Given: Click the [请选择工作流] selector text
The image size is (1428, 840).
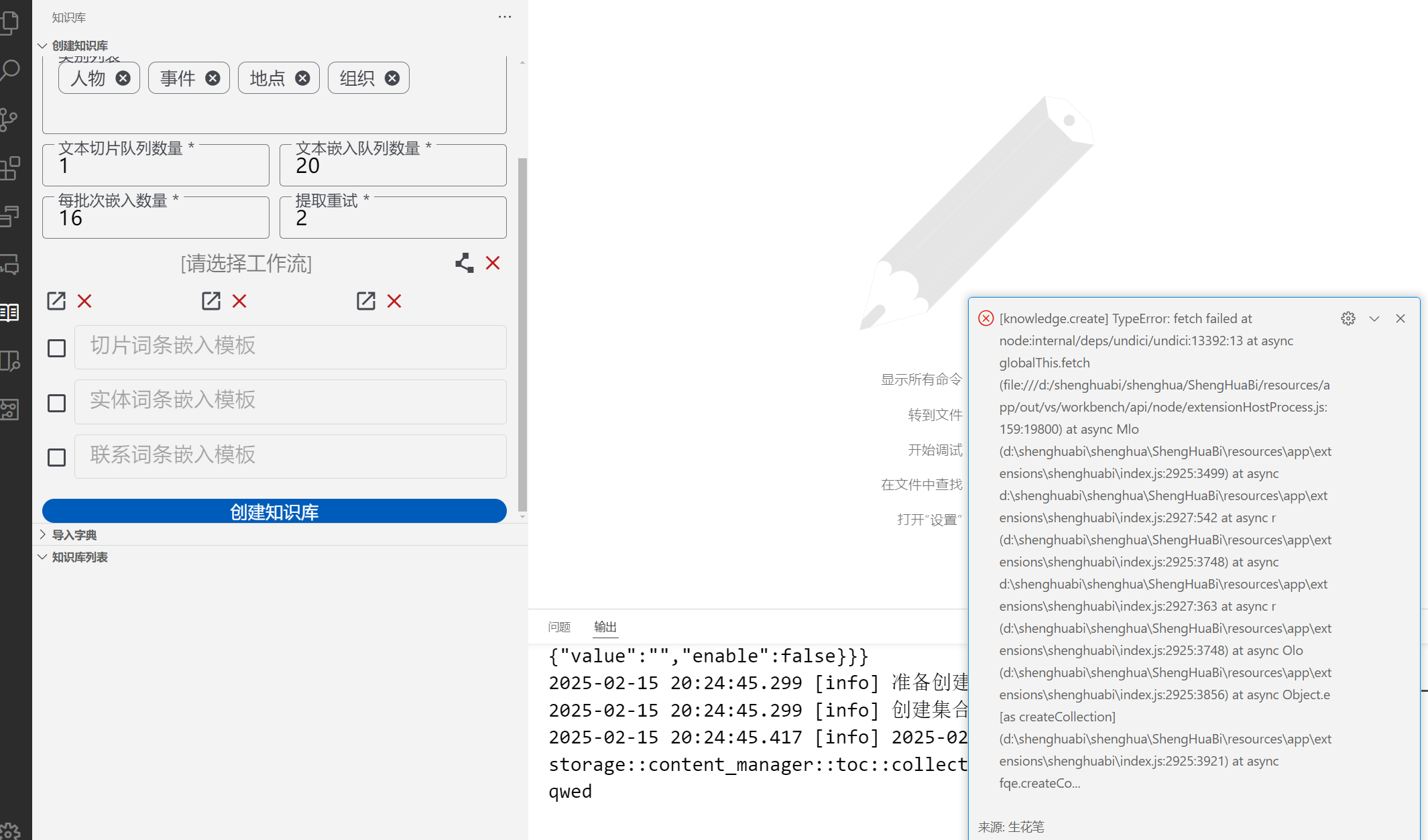Looking at the screenshot, I should (x=246, y=263).
